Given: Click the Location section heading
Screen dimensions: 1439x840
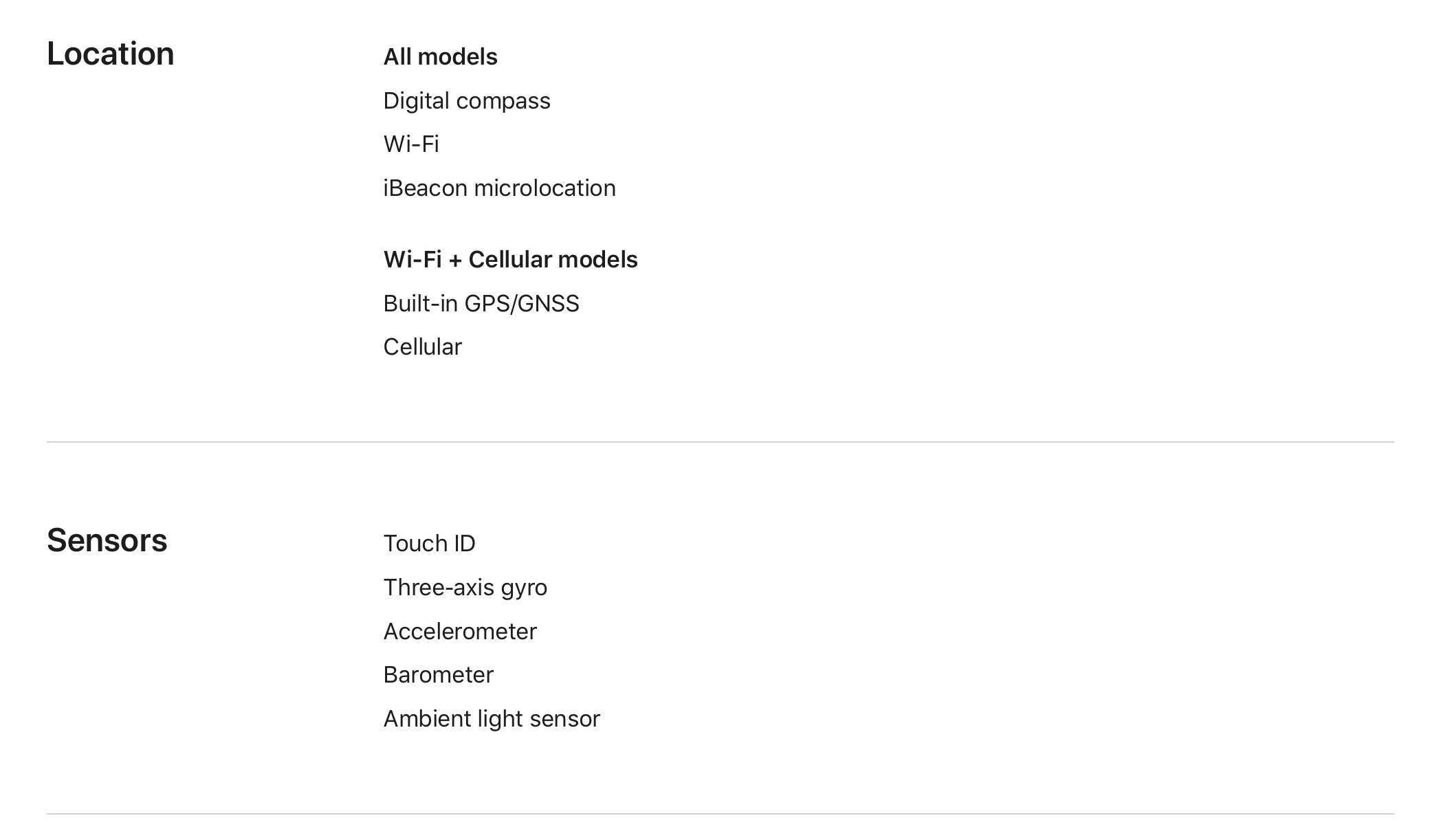Looking at the screenshot, I should point(110,54).
